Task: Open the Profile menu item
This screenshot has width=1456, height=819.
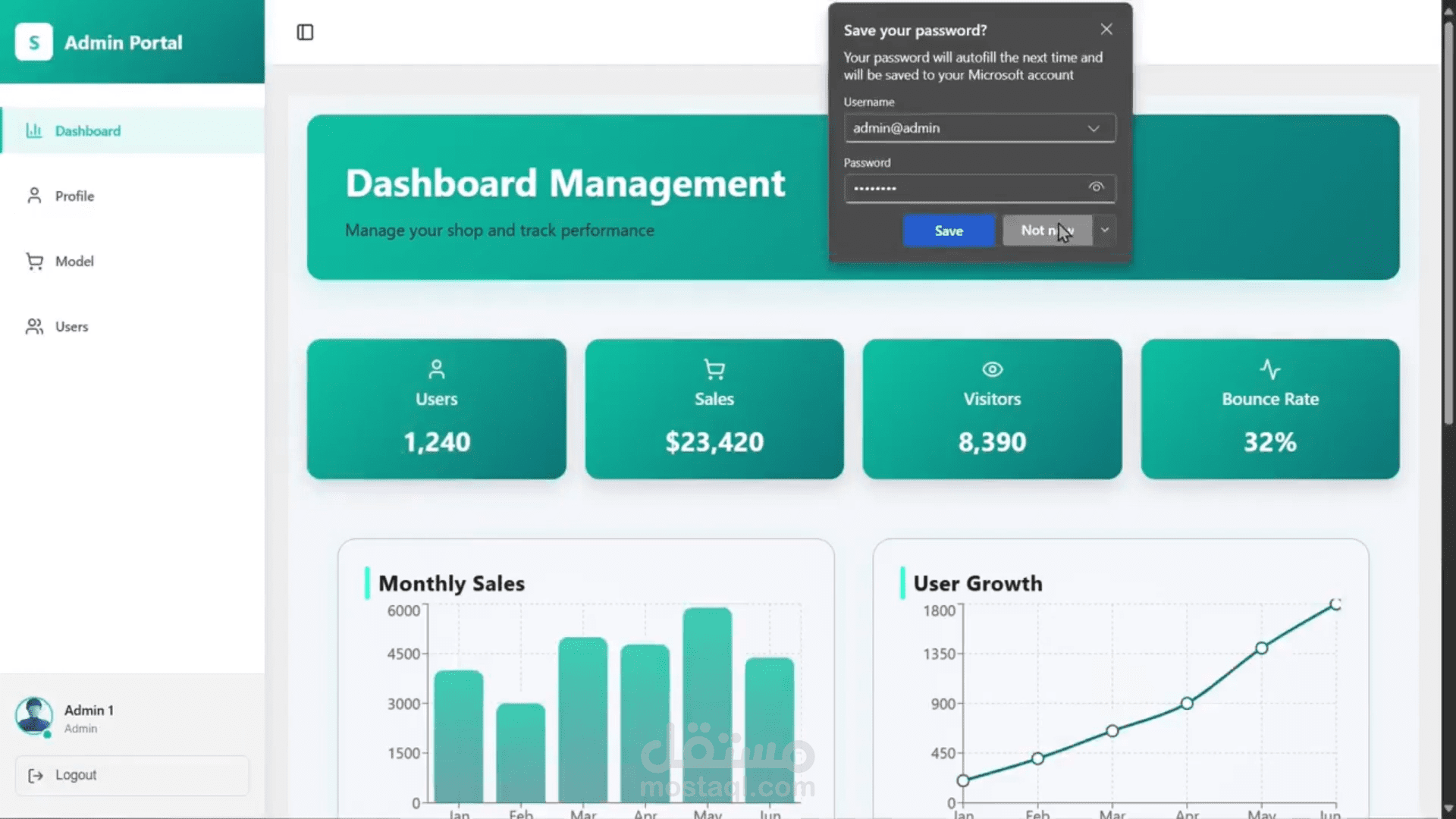Action: pos(74,196)
